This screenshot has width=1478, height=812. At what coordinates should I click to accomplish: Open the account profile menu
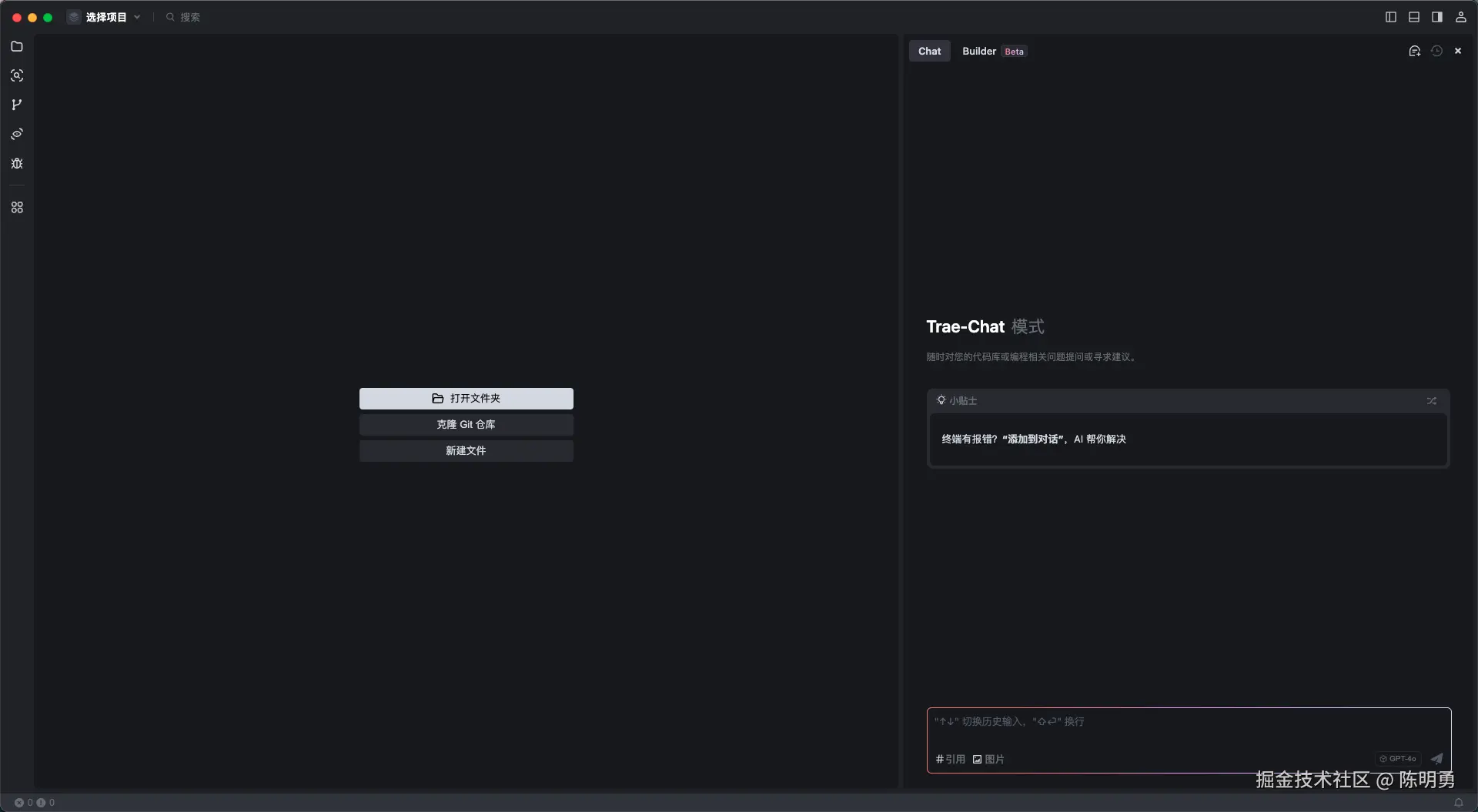[x=1461, y=17]
